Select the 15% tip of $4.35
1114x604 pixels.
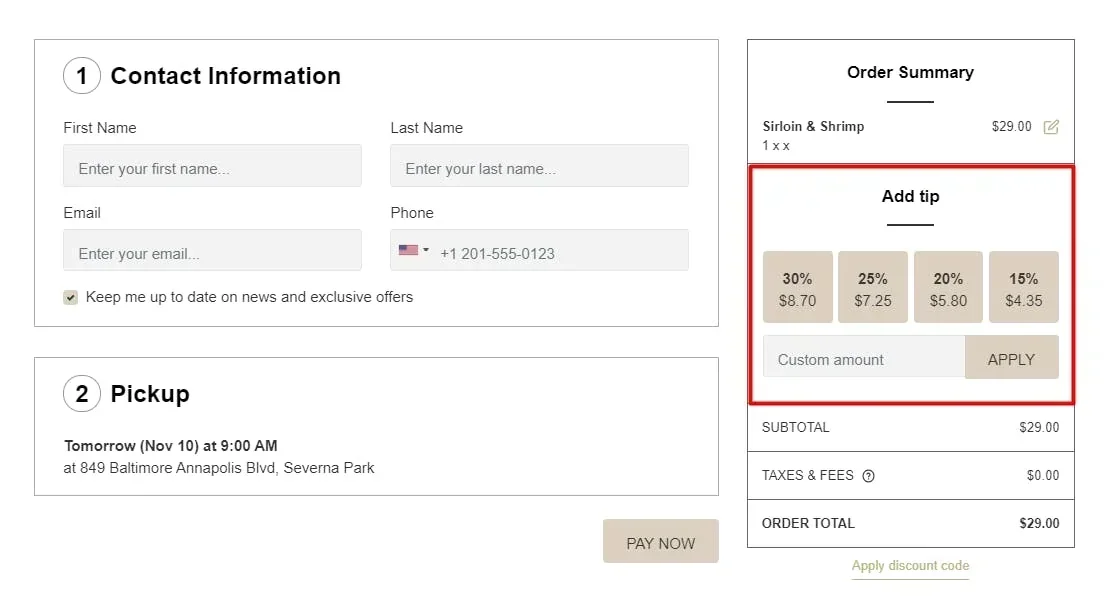(1024, 287)
